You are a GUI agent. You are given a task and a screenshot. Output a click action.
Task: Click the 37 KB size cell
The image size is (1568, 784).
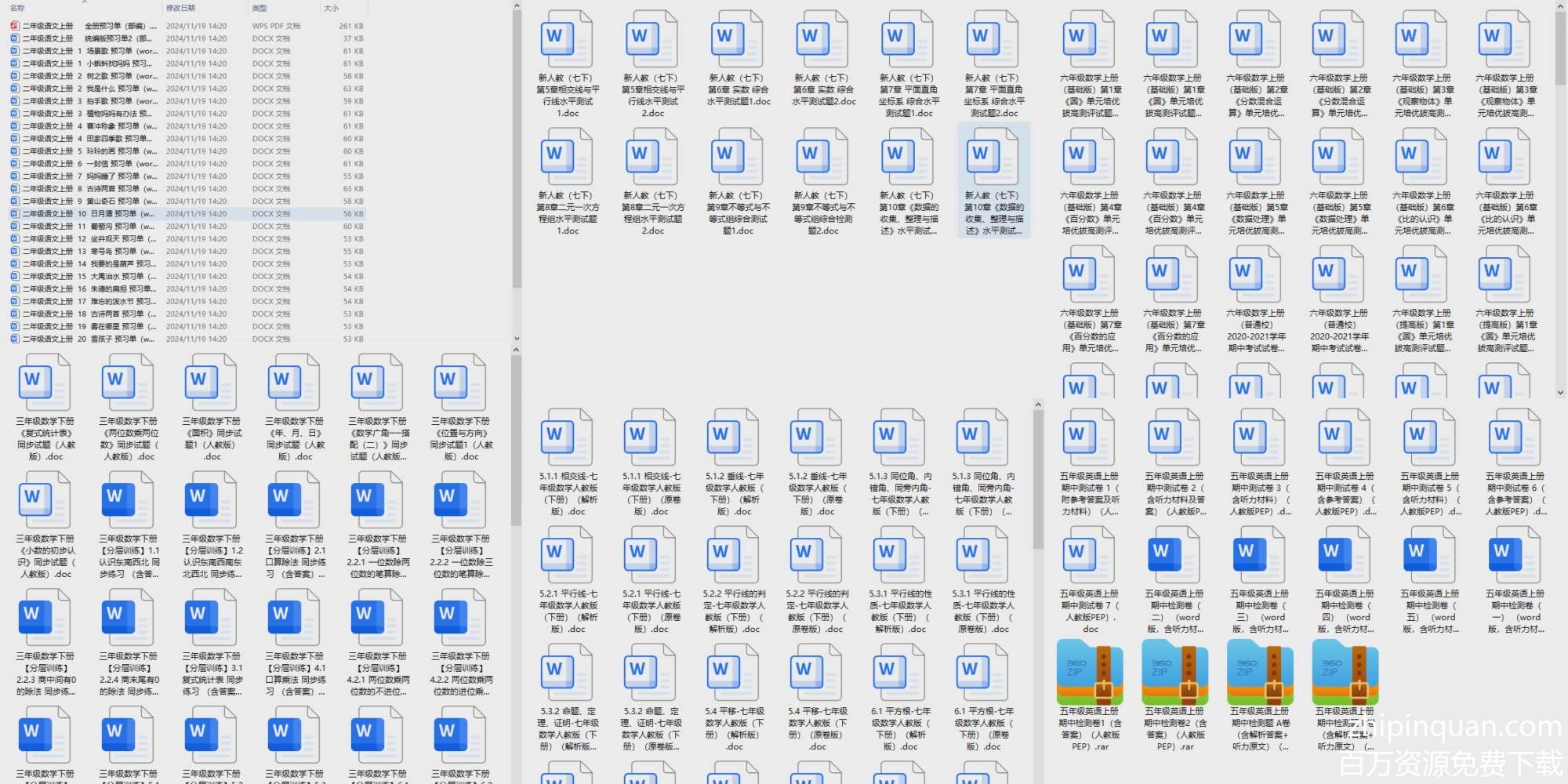(353, 38)
